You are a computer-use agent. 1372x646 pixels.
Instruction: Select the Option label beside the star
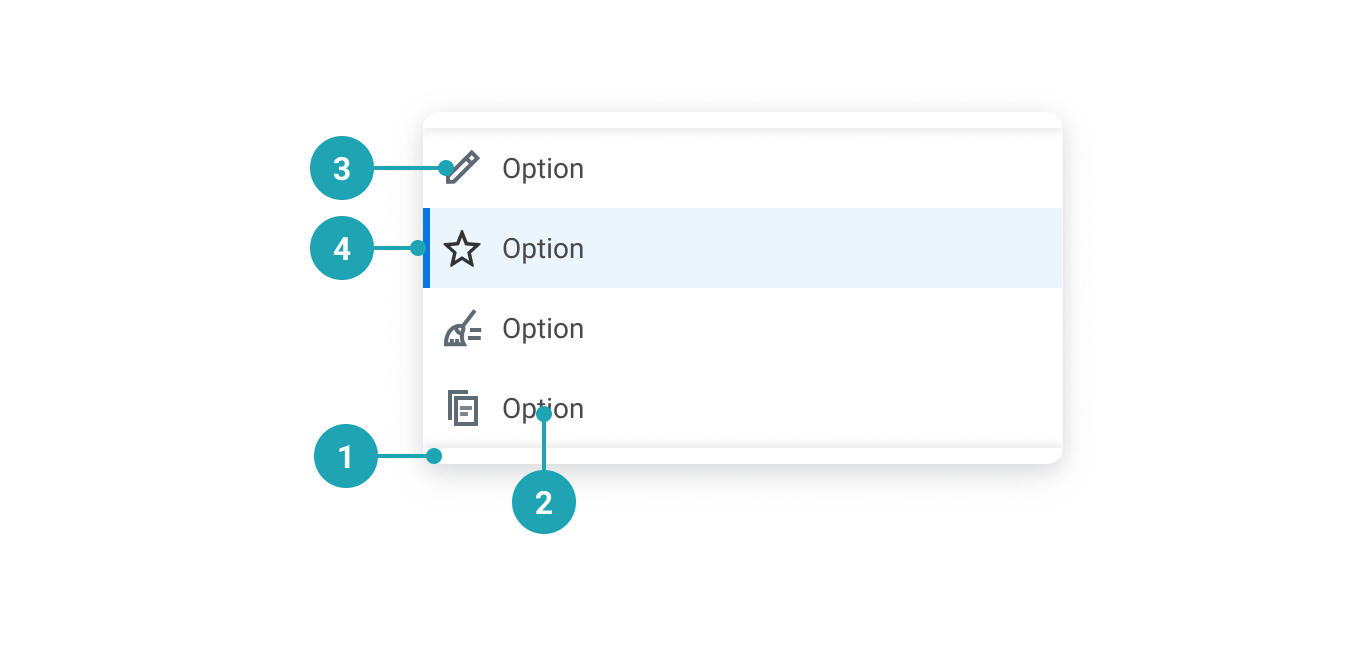543,249
